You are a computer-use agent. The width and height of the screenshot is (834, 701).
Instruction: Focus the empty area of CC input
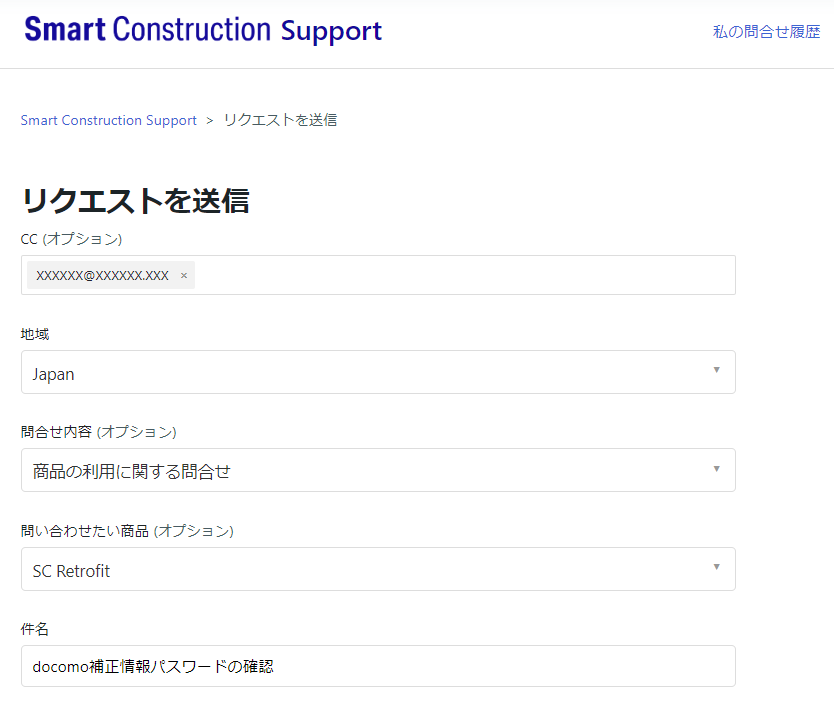463,275
